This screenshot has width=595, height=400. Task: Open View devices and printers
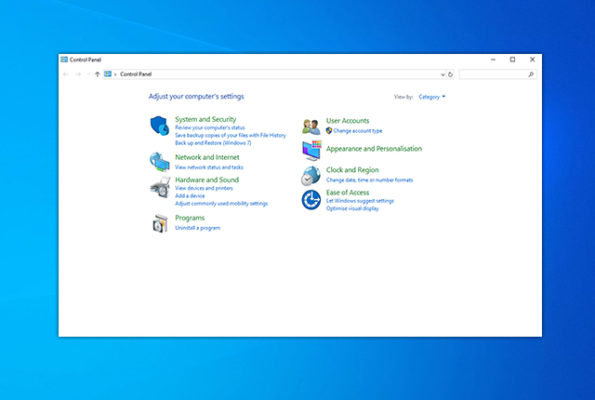(204, 188)
